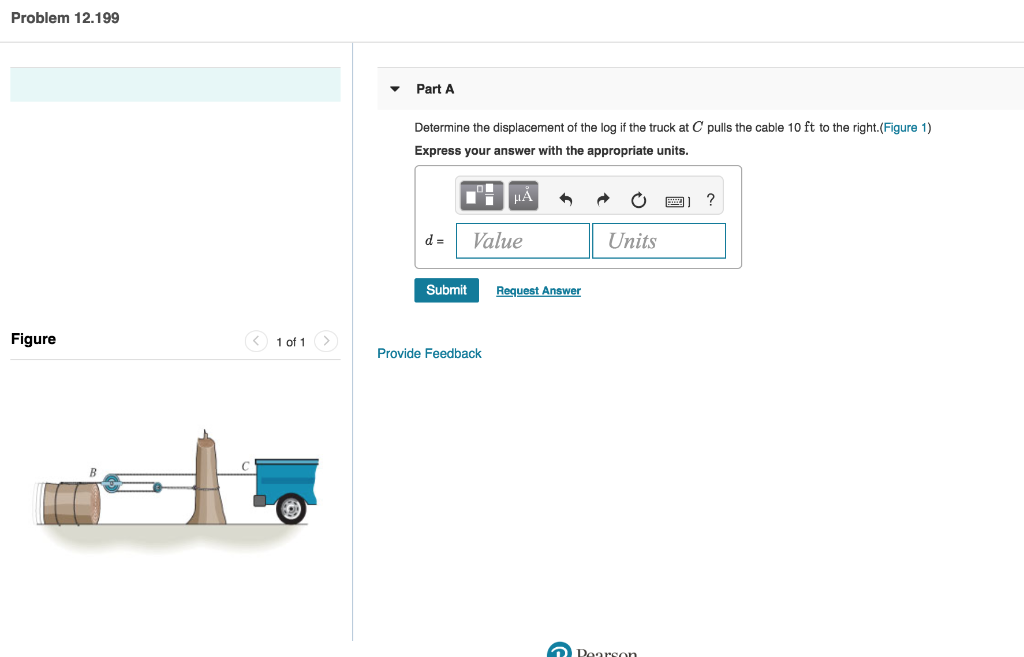The width and height of the screenshot is (1024, 657).
Task: Open the Request Answer link
Action: [x=538, y=290]
